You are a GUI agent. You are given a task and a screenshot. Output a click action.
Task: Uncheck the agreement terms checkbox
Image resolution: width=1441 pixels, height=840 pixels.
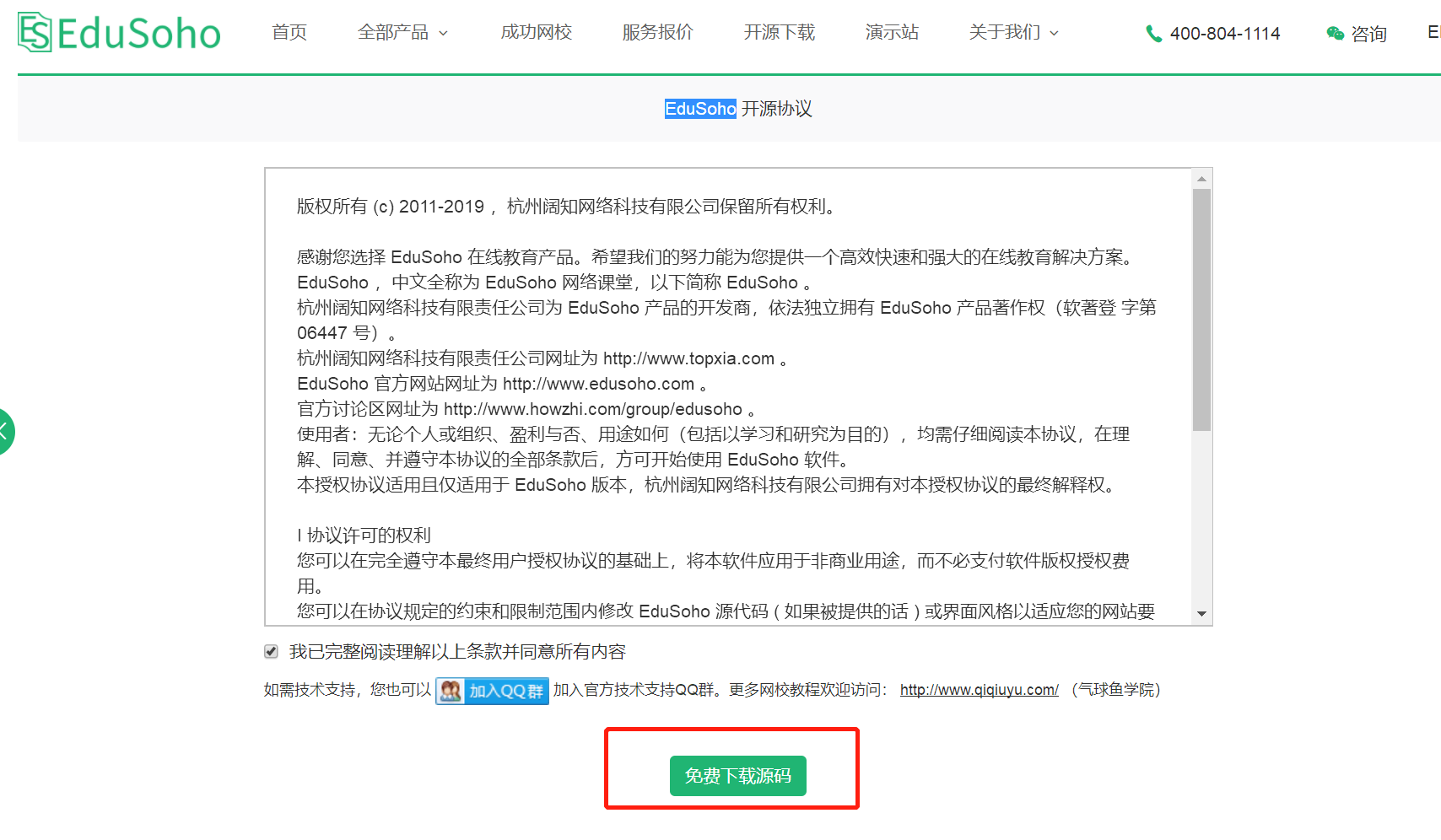tap(271, 651)
